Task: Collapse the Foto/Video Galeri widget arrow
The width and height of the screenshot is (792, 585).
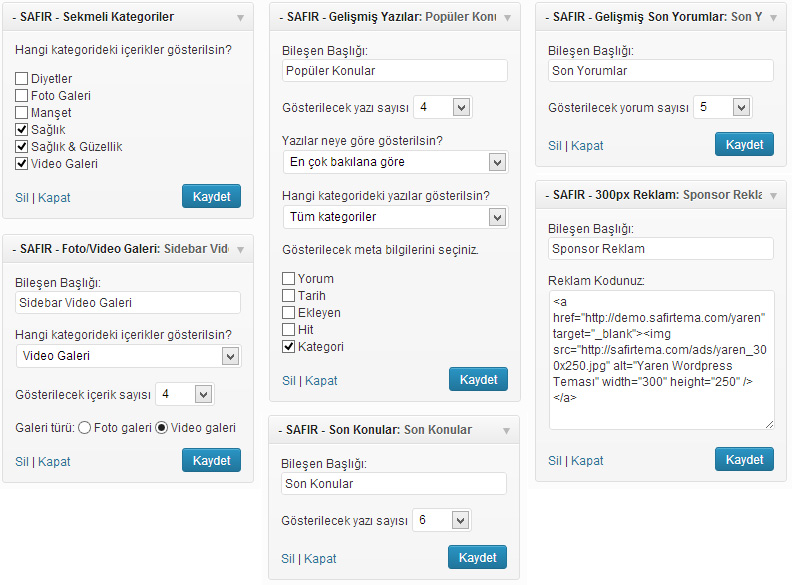Action: pos(240,249)
